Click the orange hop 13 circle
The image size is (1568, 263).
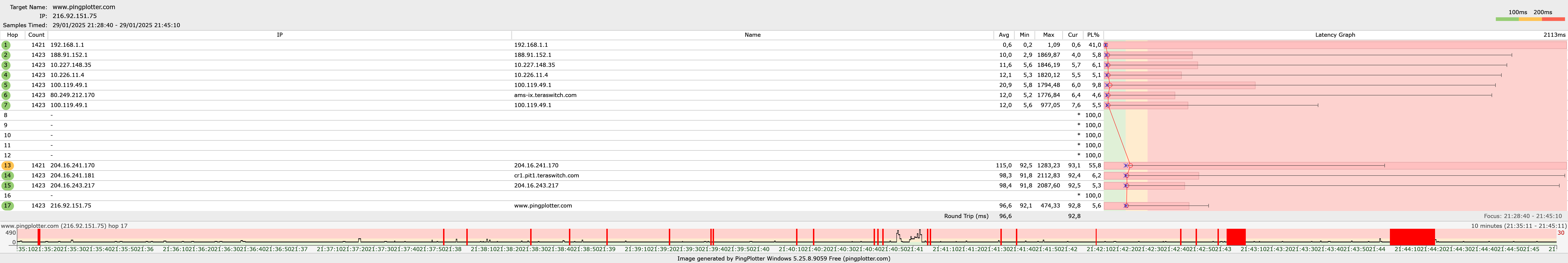[7, 166]
